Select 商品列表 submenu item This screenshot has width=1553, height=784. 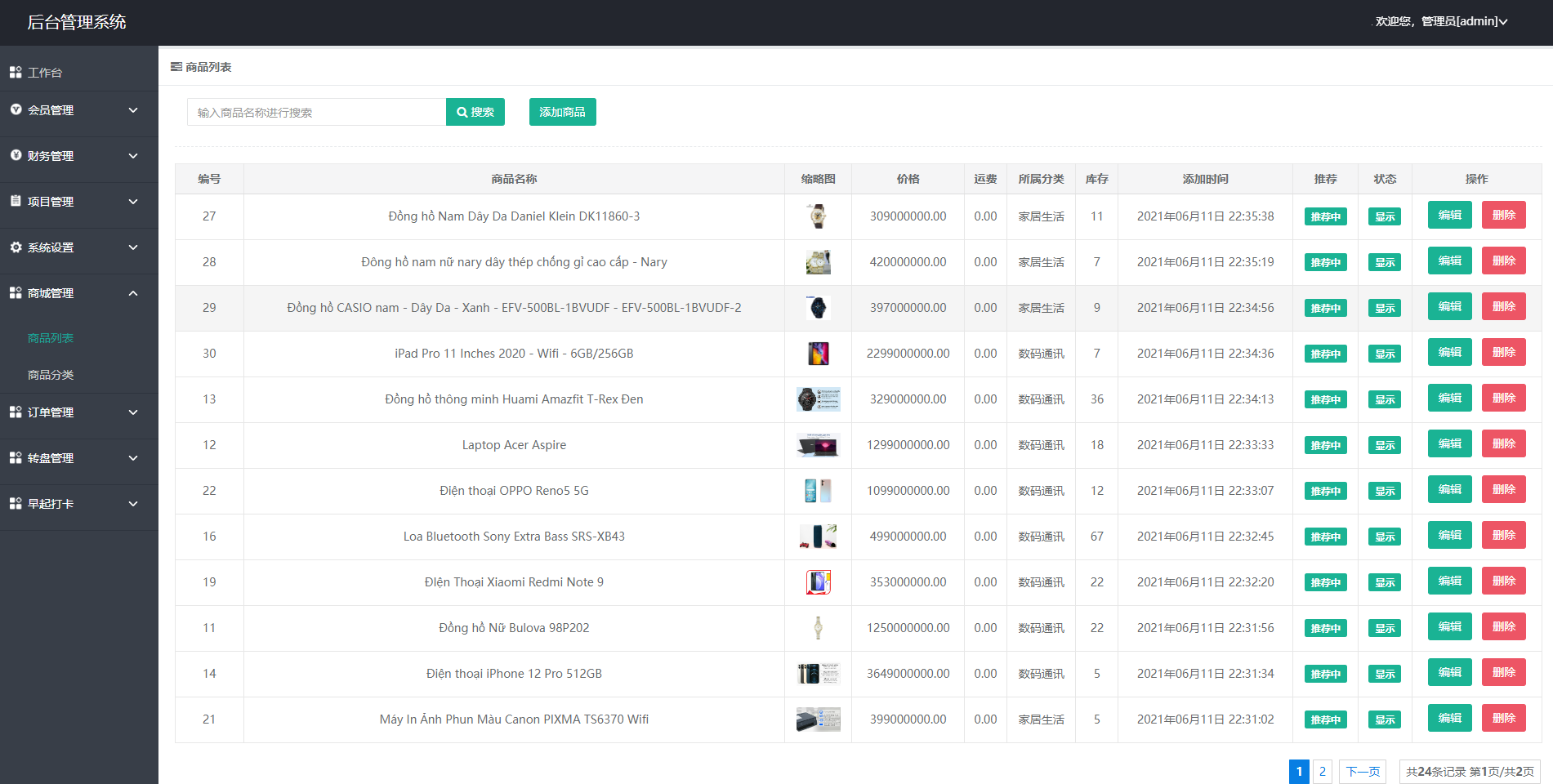pyautogui.click(x=51, y=338)
